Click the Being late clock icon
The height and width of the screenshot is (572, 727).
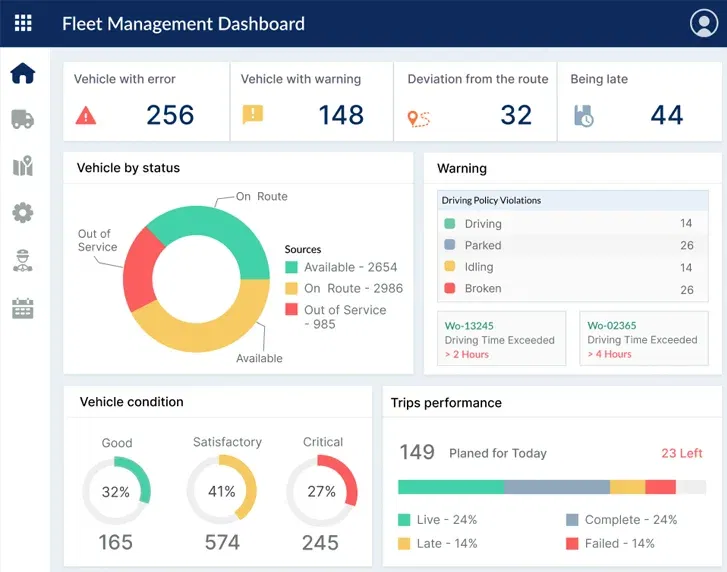[x=583, y=116]
